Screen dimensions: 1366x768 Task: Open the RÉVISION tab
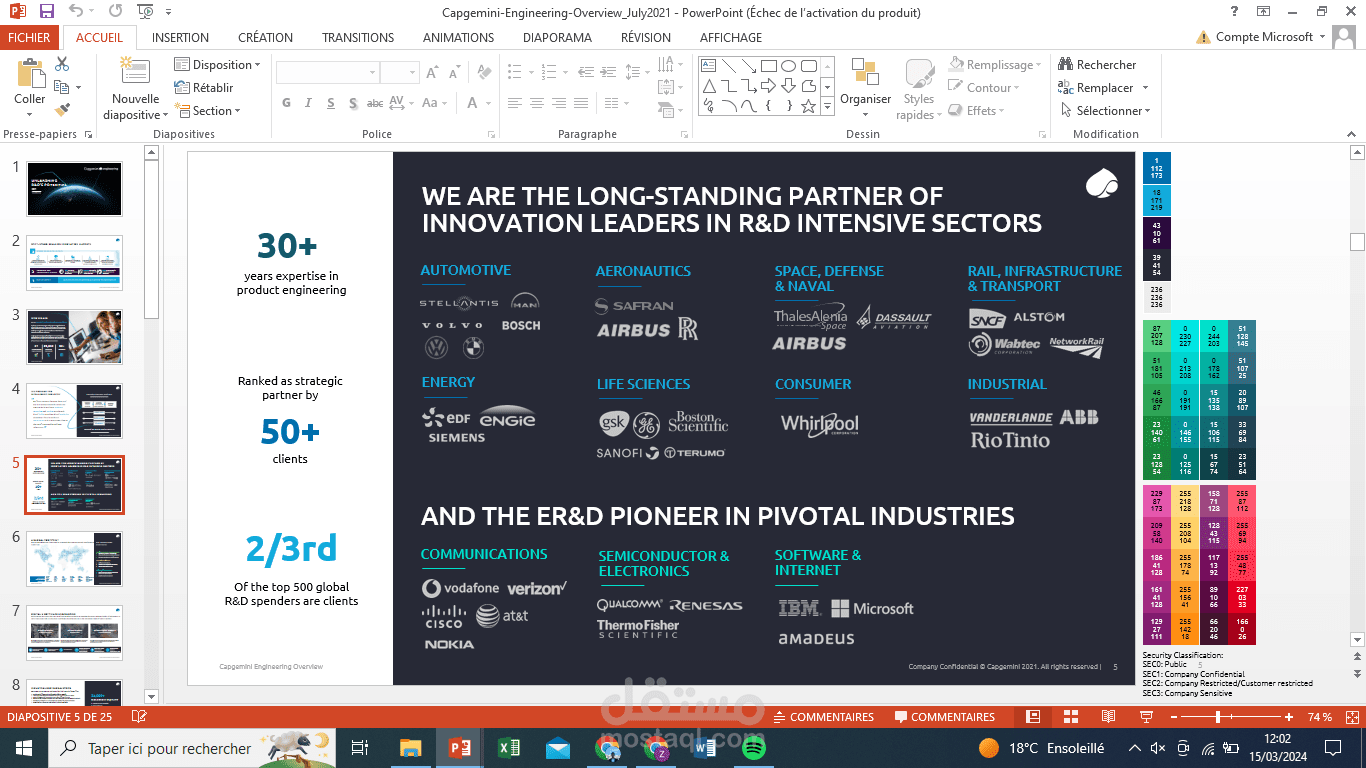coord(646,37)
